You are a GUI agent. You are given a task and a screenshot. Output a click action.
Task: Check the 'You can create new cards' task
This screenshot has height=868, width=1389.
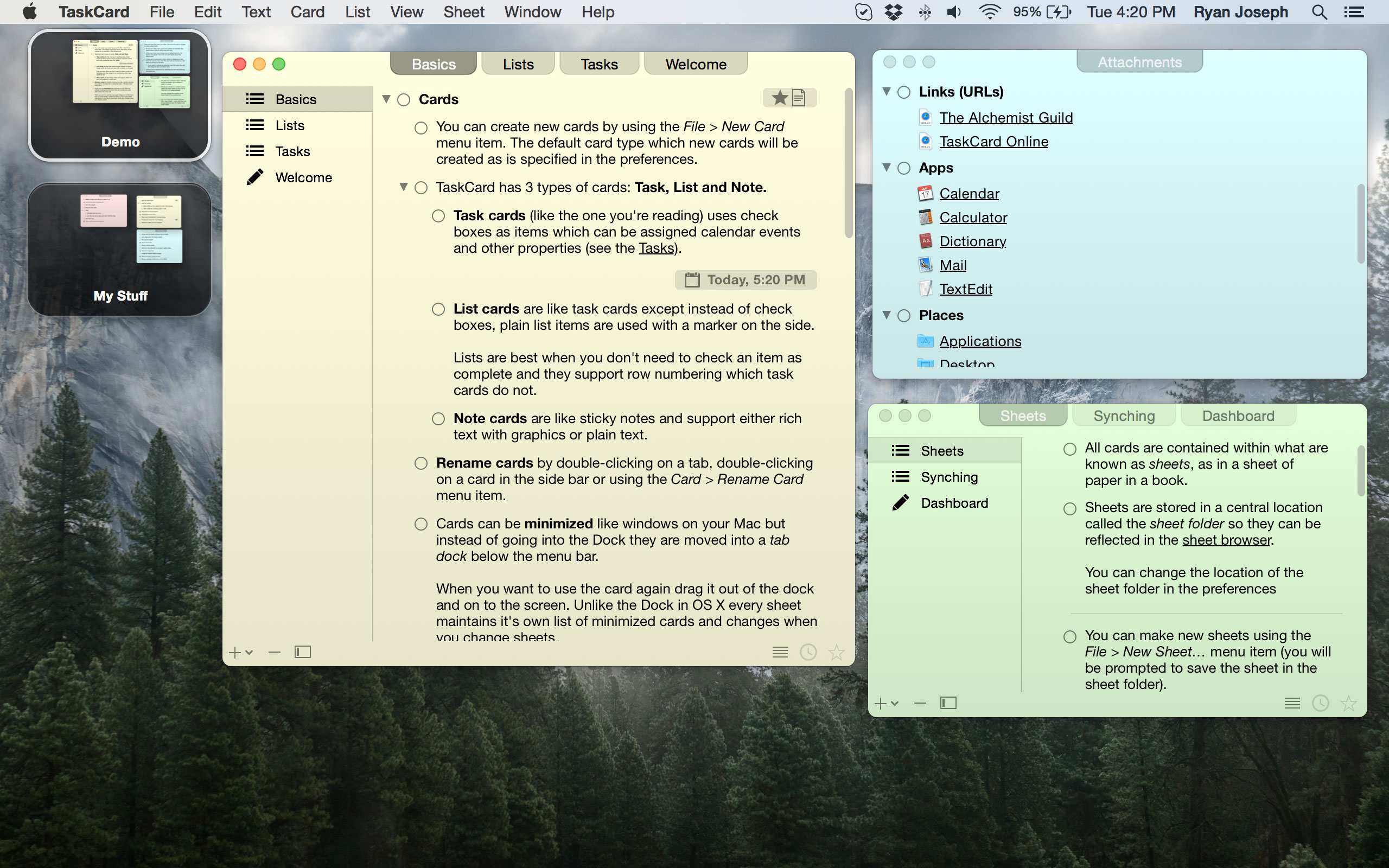421,128
